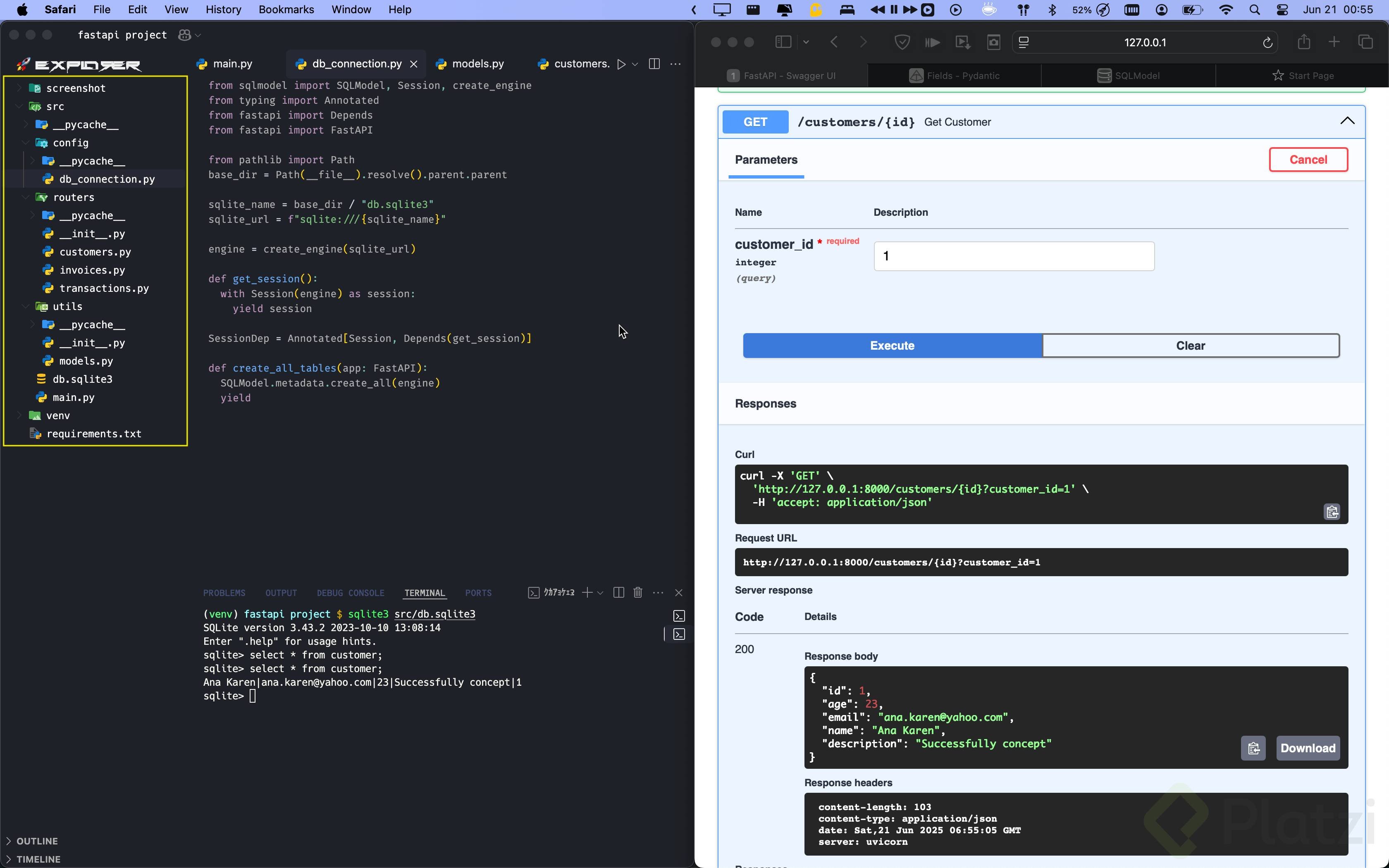Screen dimensions: 1389x868
Task: Click the customer_id input field
Action: point(1014,256)
